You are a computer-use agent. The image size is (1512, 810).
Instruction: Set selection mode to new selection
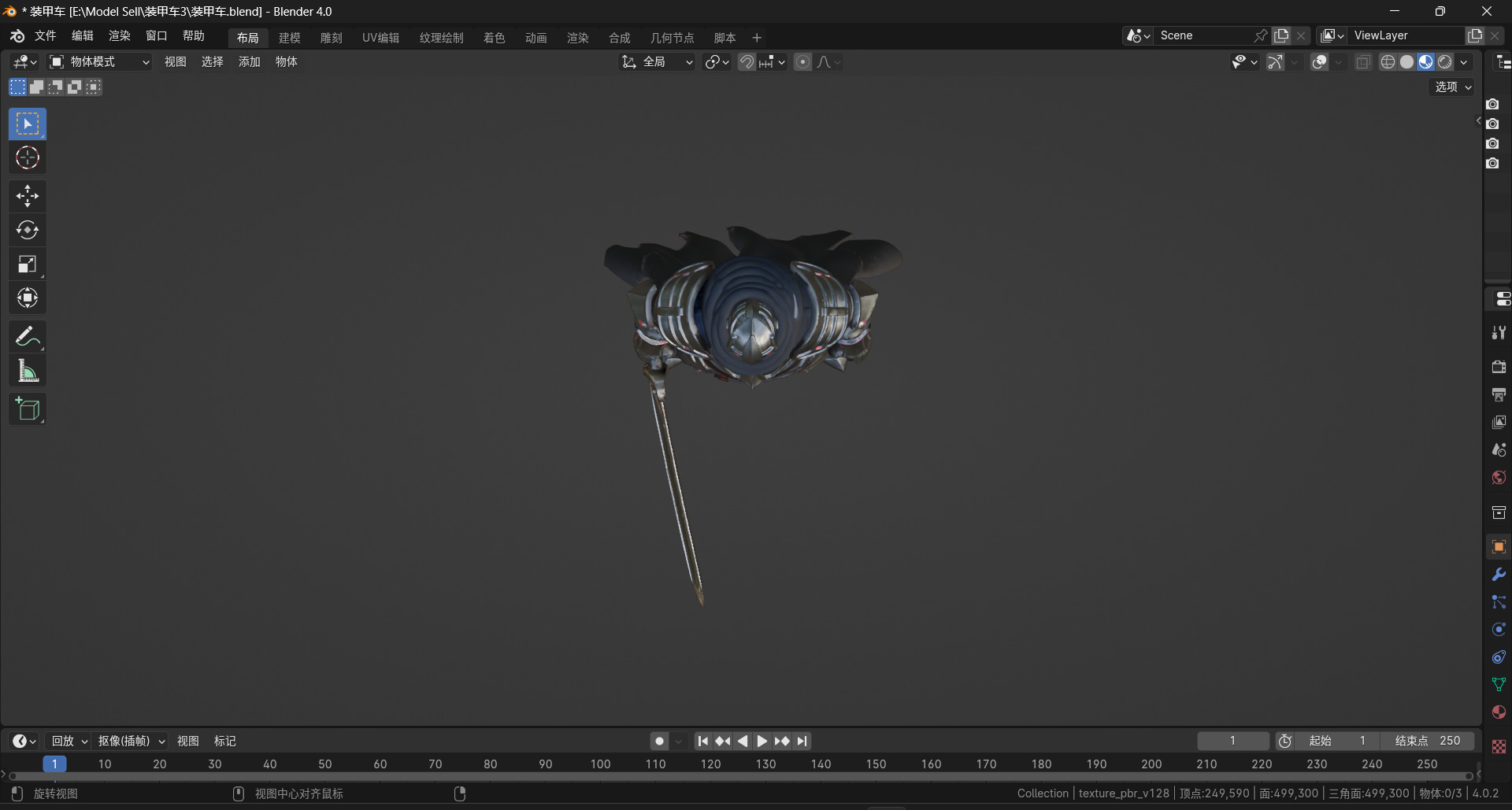coord(17,87)
